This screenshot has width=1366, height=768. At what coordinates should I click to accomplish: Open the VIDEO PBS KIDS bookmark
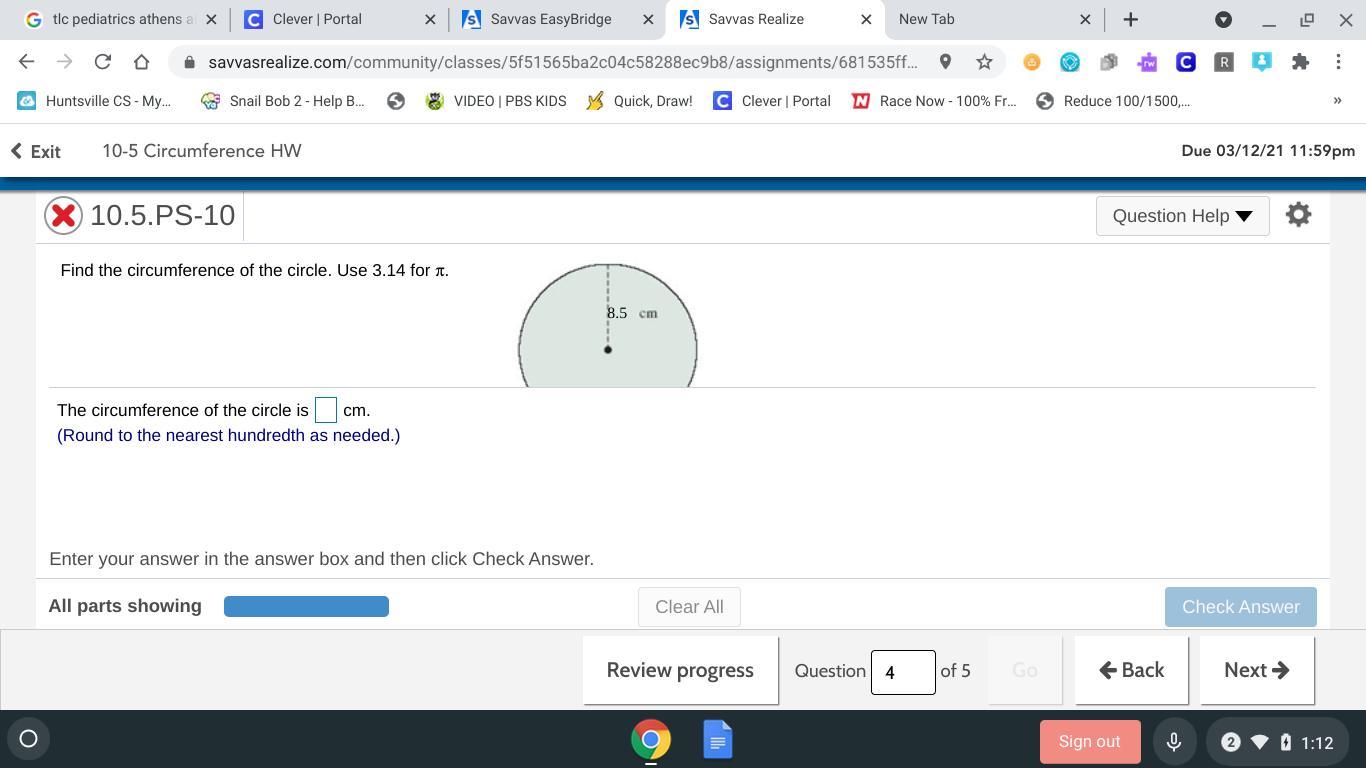(x=496, y=101)
